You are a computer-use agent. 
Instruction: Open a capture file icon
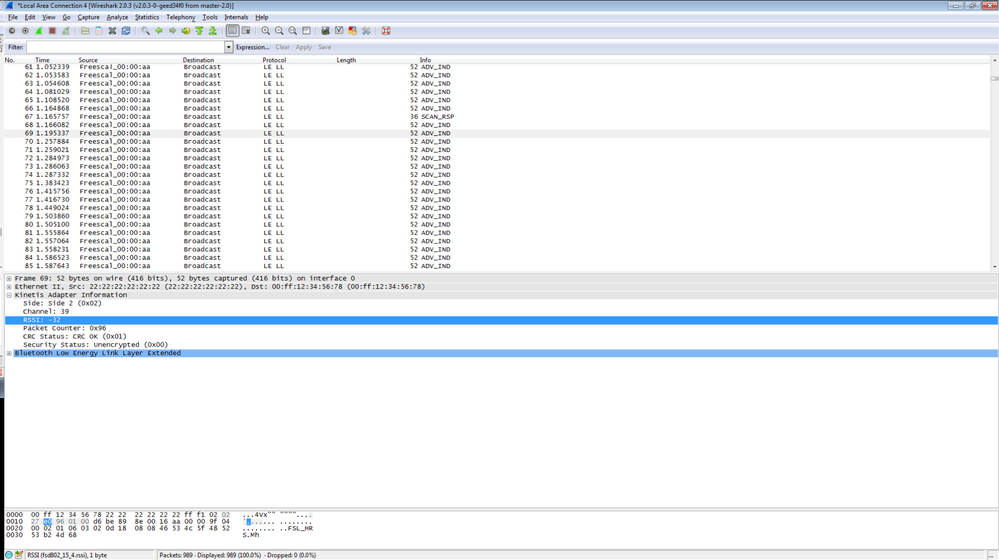[85, 31]
